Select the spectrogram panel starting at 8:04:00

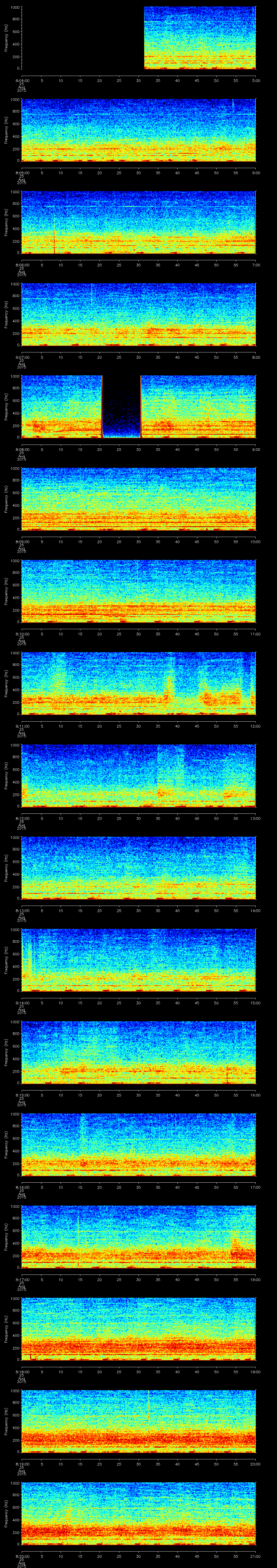[139, 38]
